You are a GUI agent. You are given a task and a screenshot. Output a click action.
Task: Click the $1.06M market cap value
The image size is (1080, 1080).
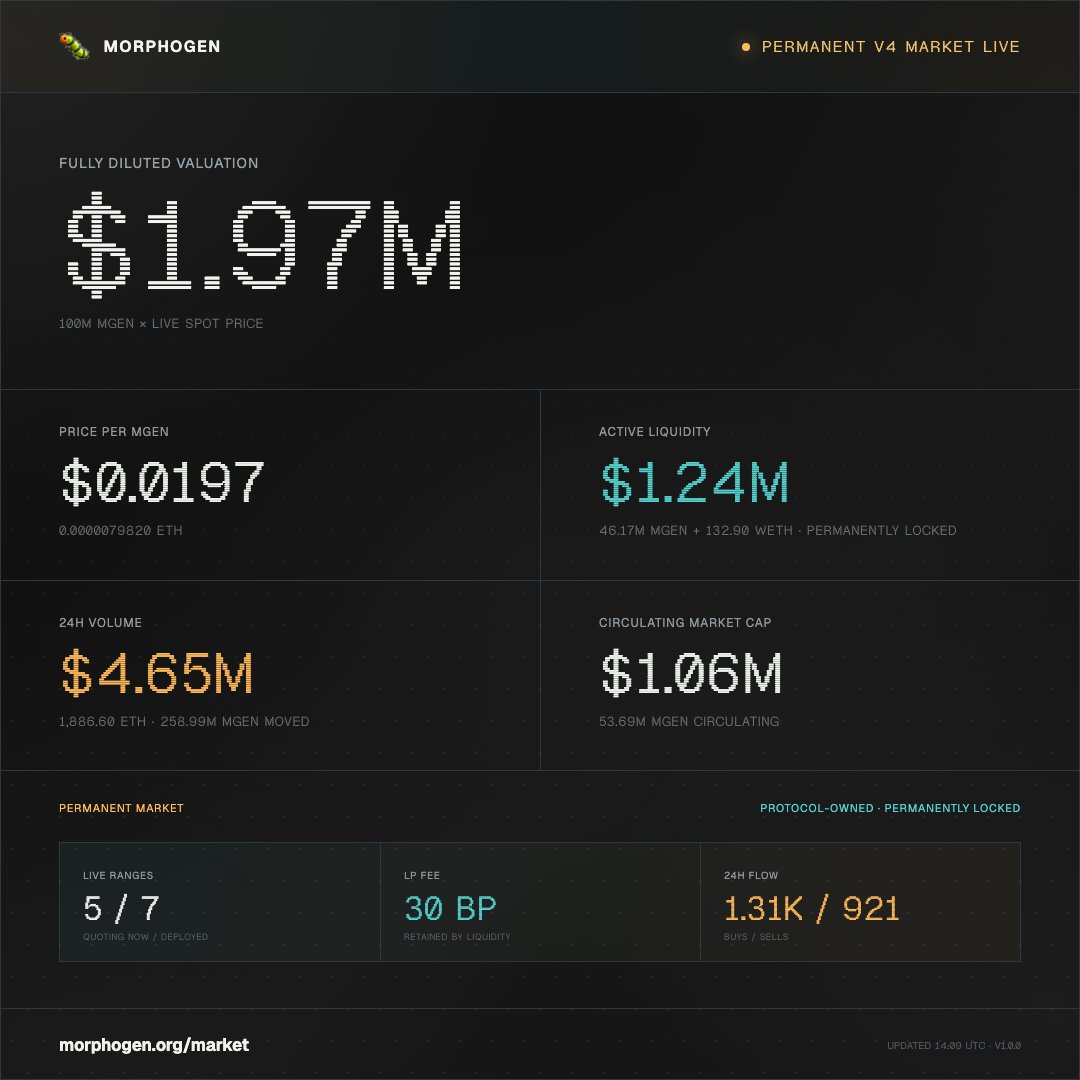click(692, 672)
